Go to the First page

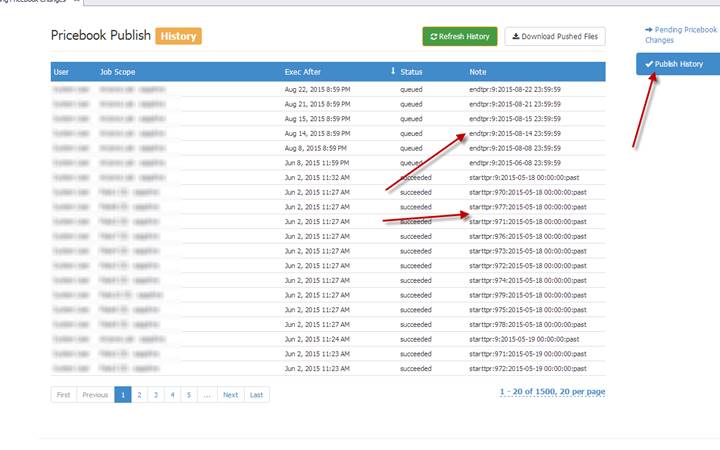point(63,395)
